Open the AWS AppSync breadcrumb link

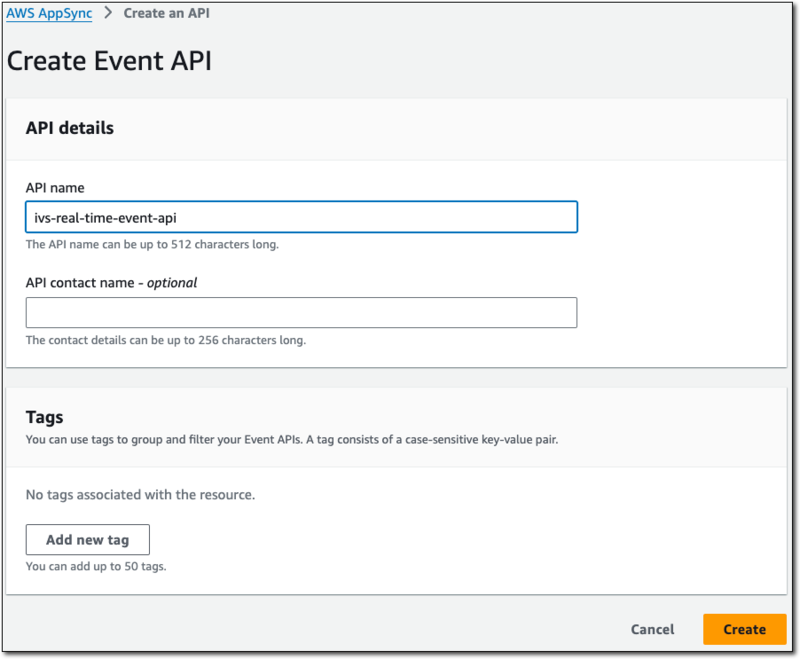coord(48,13)
